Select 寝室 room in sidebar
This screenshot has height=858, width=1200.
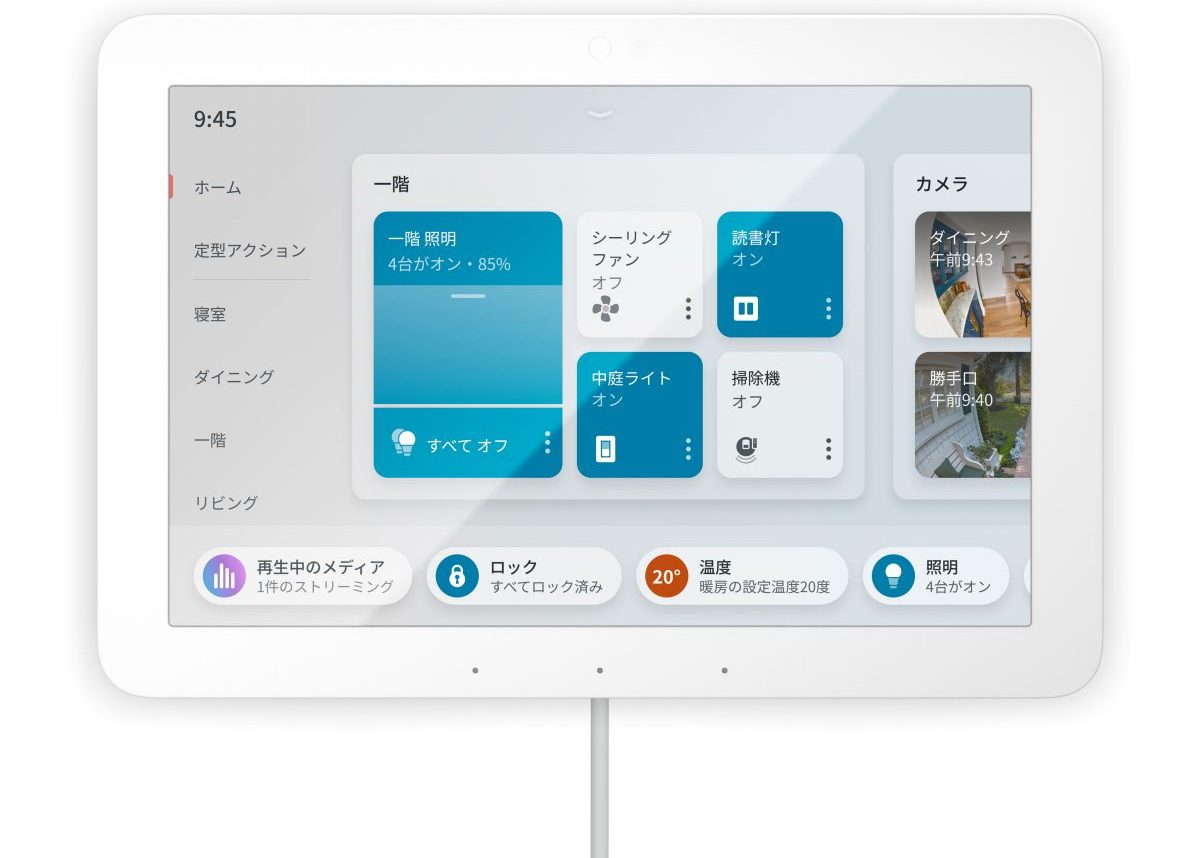(210, 314)
